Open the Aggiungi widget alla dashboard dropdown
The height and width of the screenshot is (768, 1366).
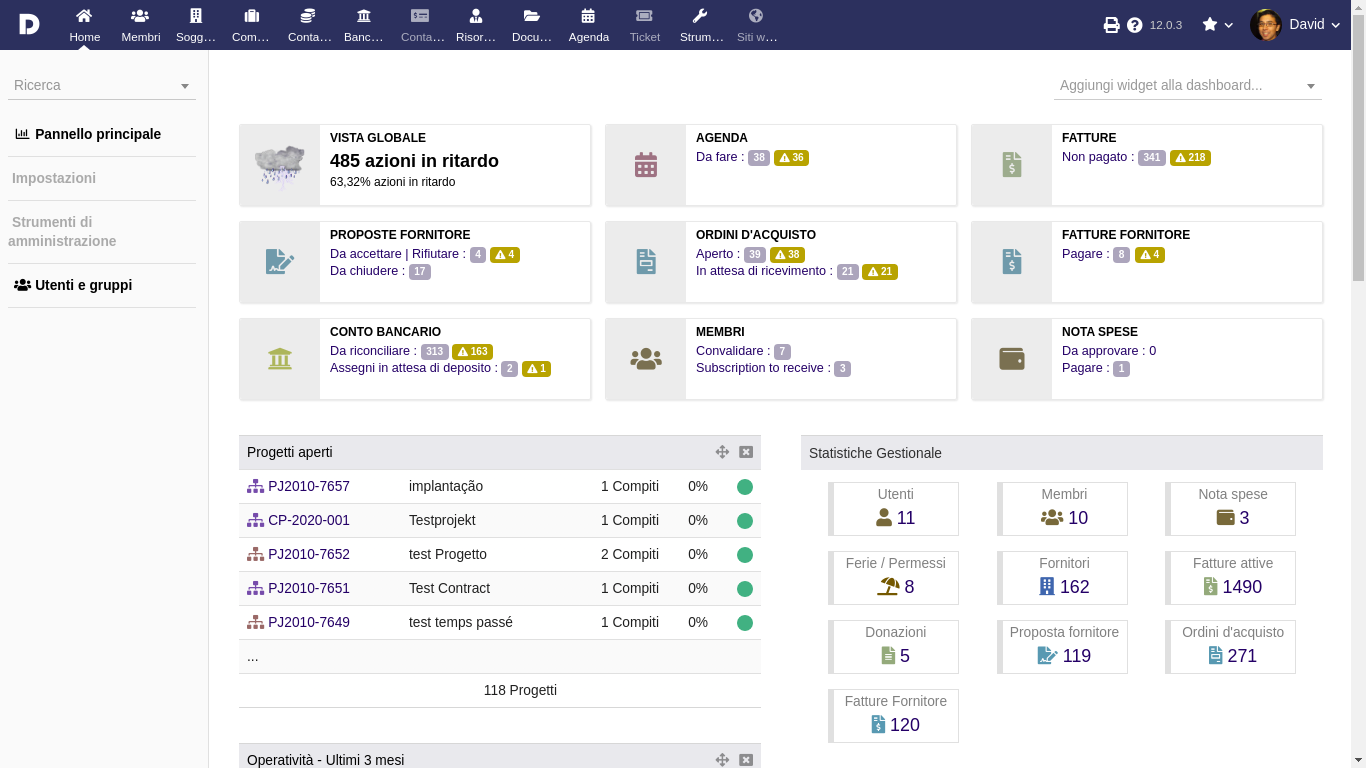click(1188, 85)
